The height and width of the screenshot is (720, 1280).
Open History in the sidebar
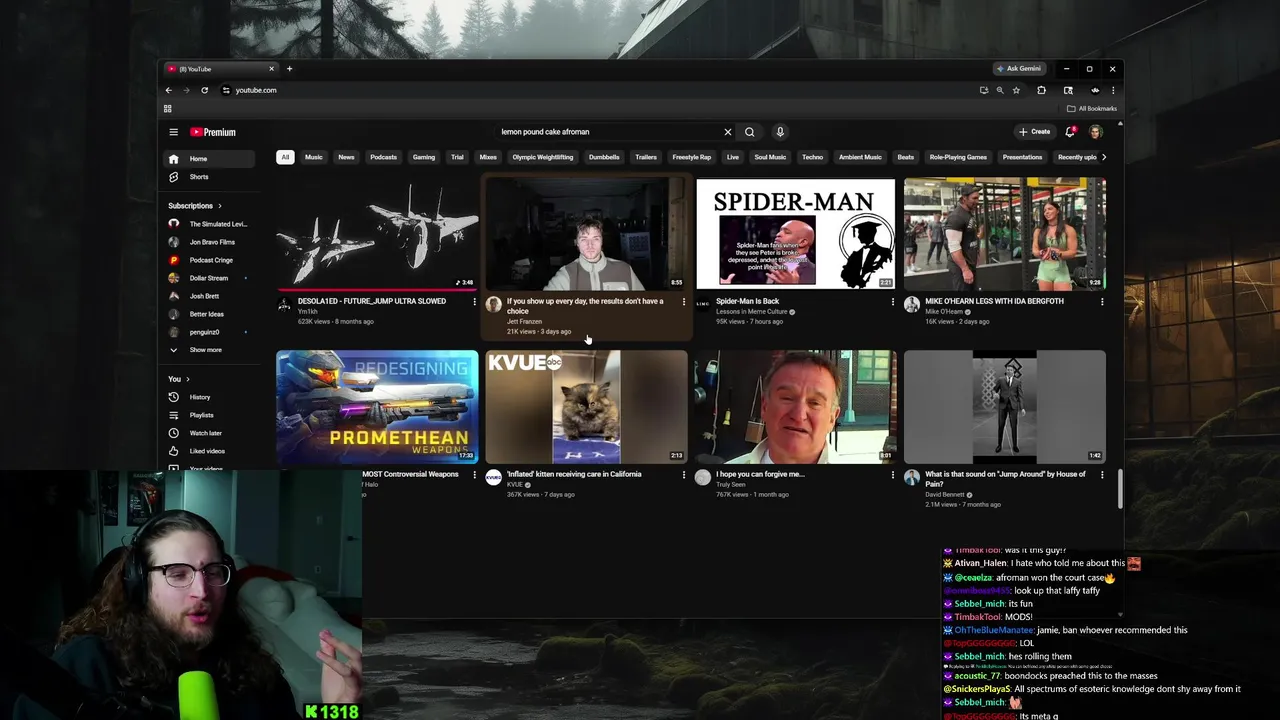point(209,397)
